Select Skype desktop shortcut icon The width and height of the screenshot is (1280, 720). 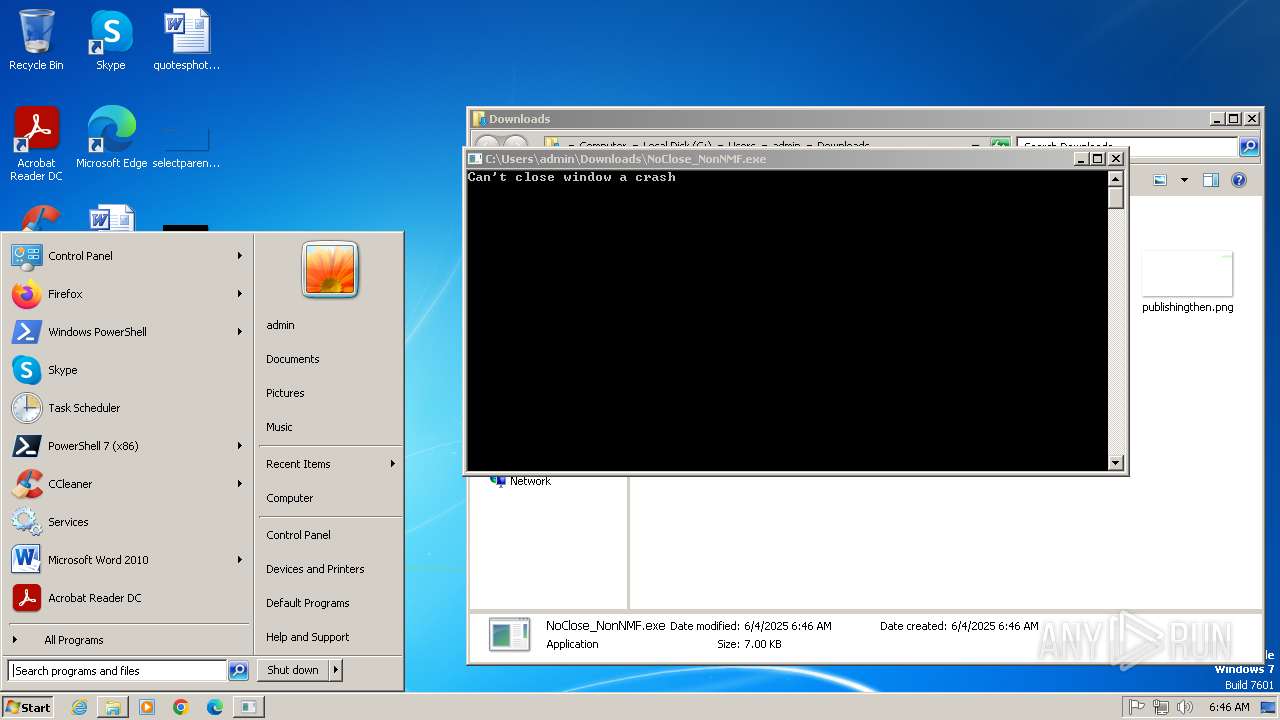[111, 41]
